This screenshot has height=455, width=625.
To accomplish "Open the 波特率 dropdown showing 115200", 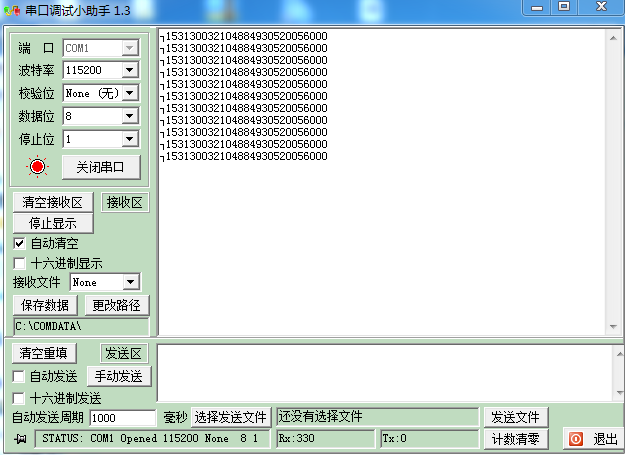I will [x=129, y=71].
